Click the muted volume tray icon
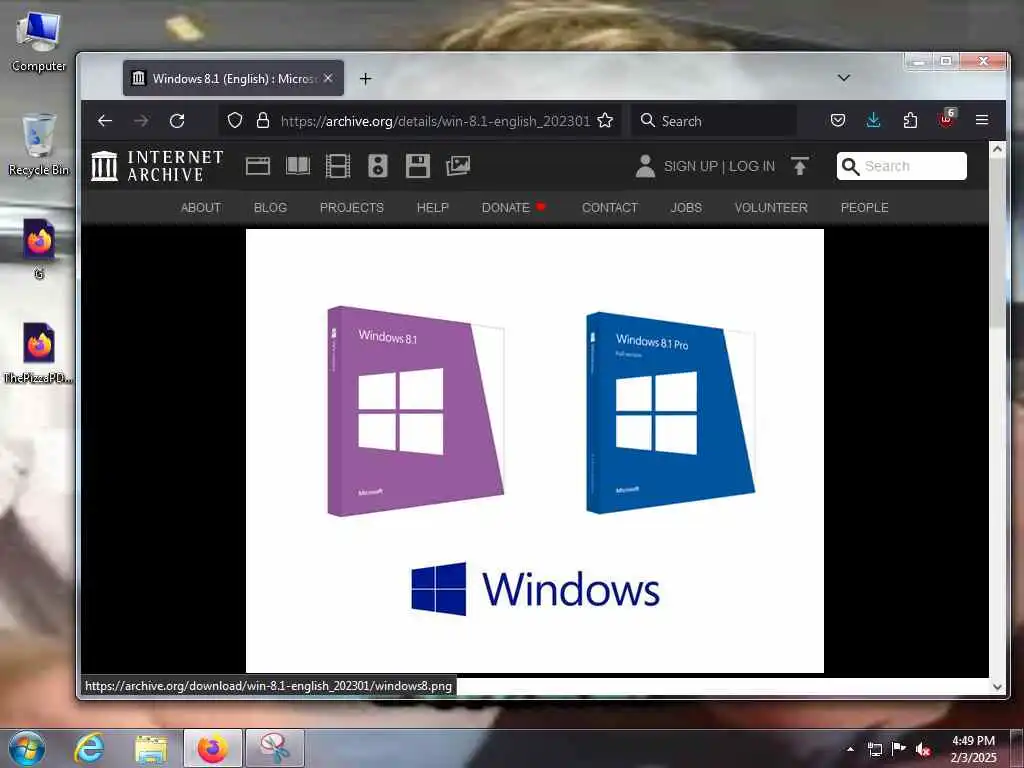 point(923,750)
